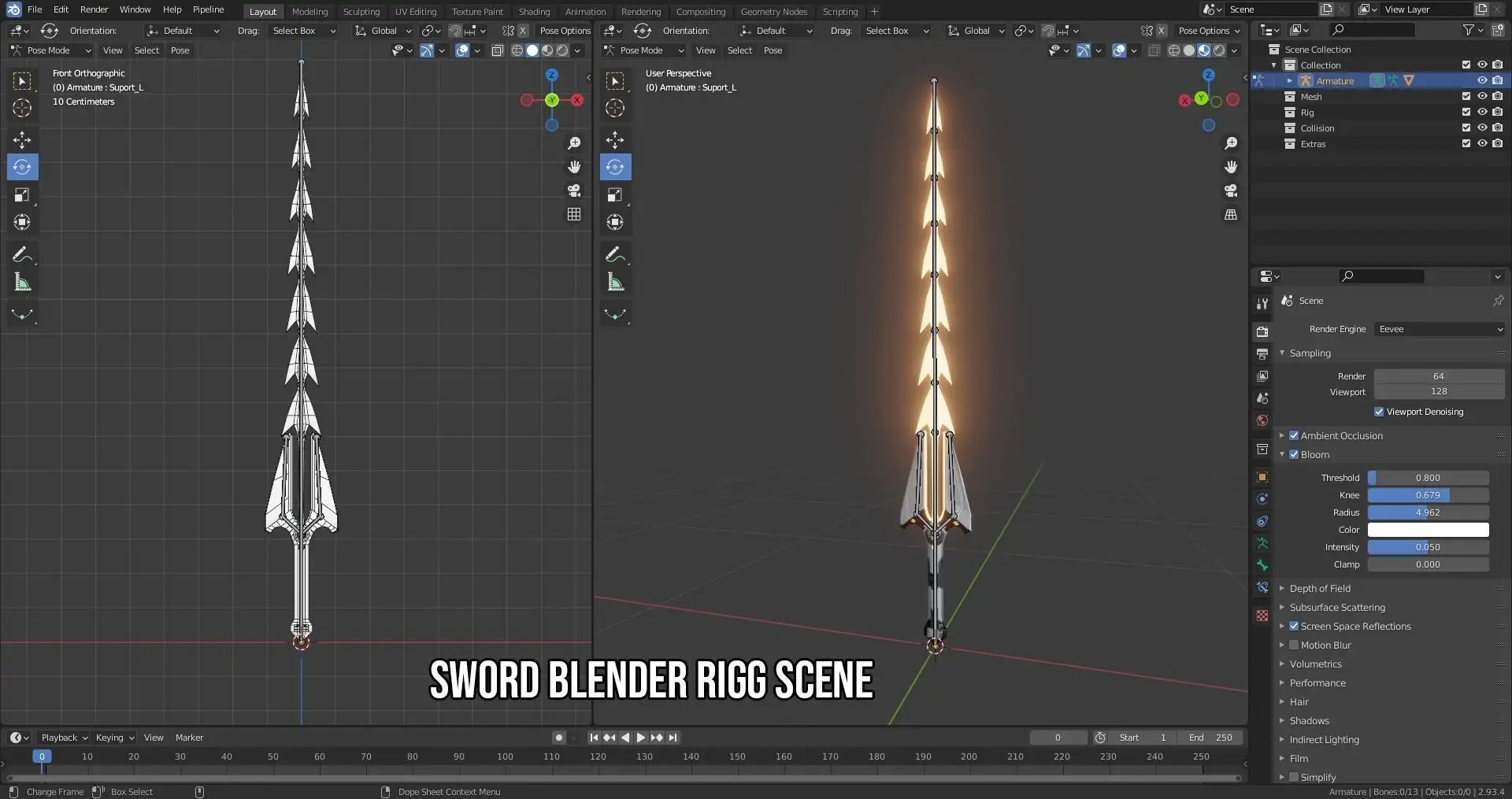This screenshot has width=1512, height=799.
Task: Click the Bloom Color swatch
Action: (1428, 530)
